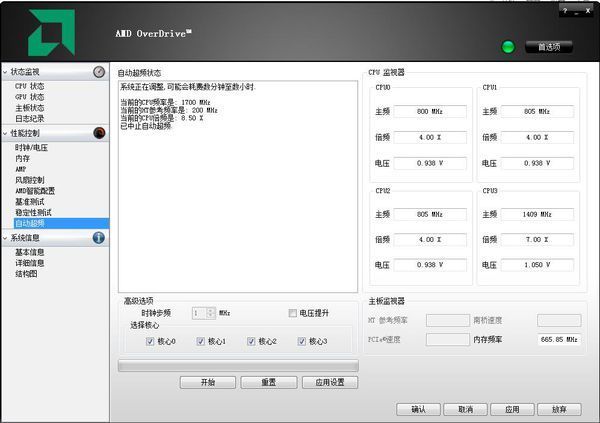Click the 应用设置 button
Image resolution: width=600 pixels, height=423 pixels.
[x=330, y=382]
